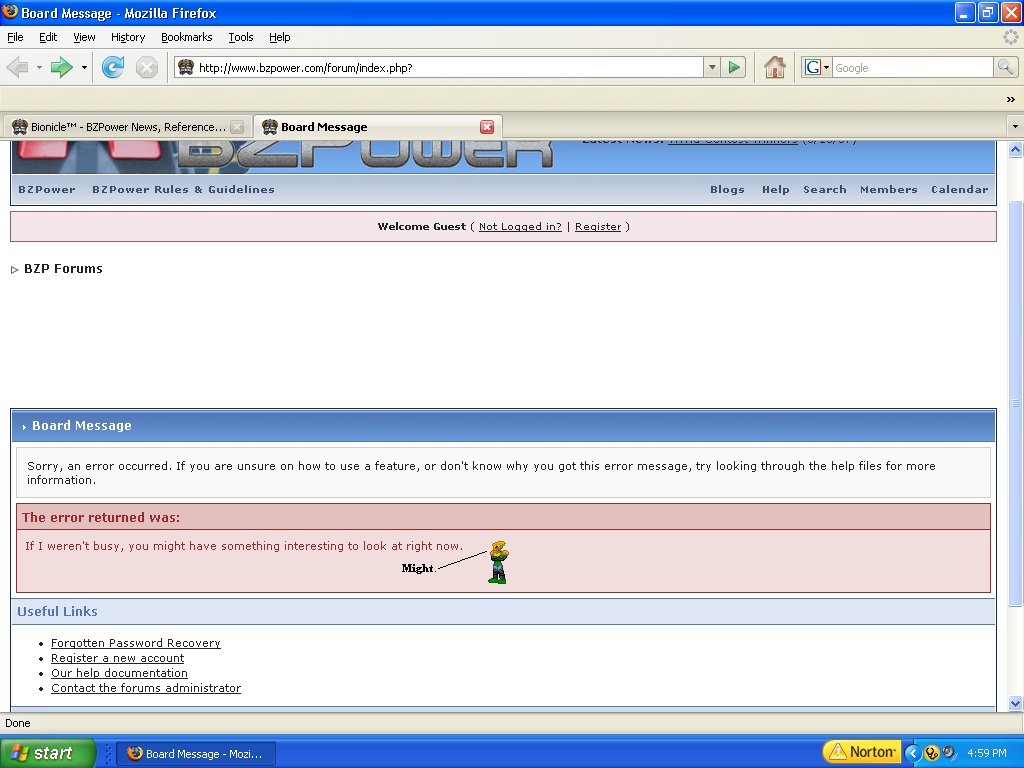This screenshot has height=768, width=1024.
Task: Open the Calendar navigation link
Action: click(x=960, y=189)
